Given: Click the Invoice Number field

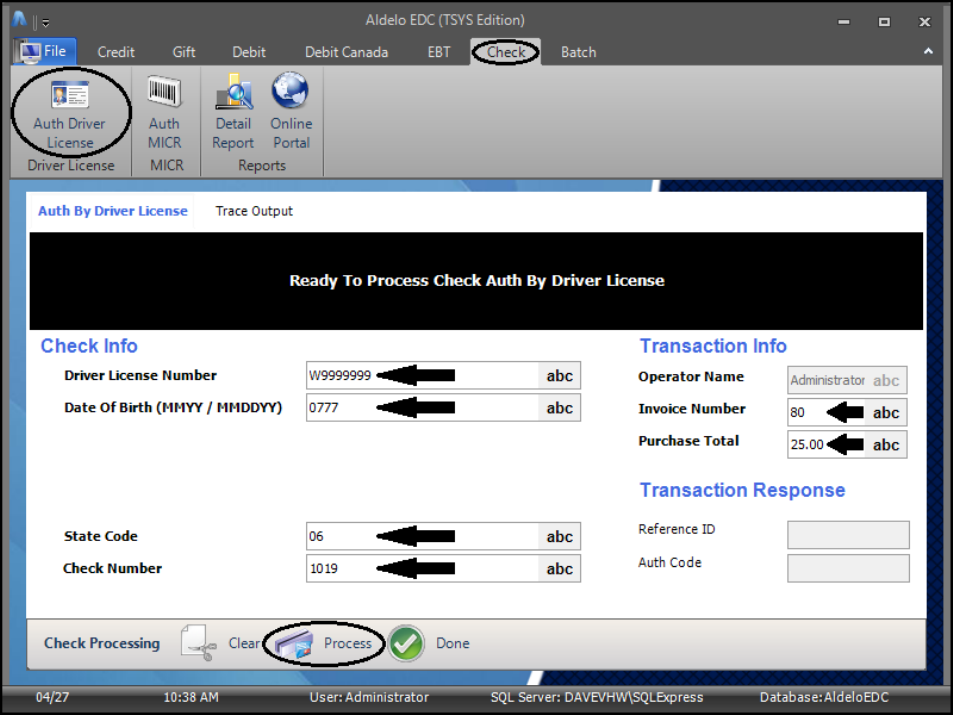Looking at the screenshot, I should pos(827,412).
